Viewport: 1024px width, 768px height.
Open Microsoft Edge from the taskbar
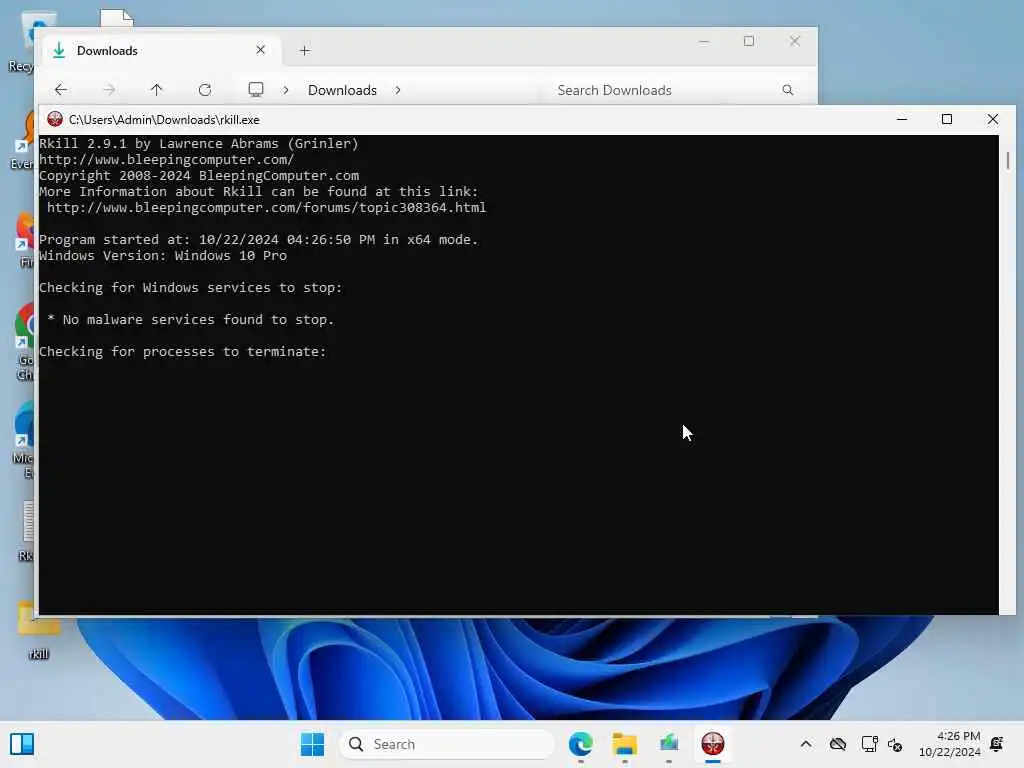(581, 744)
